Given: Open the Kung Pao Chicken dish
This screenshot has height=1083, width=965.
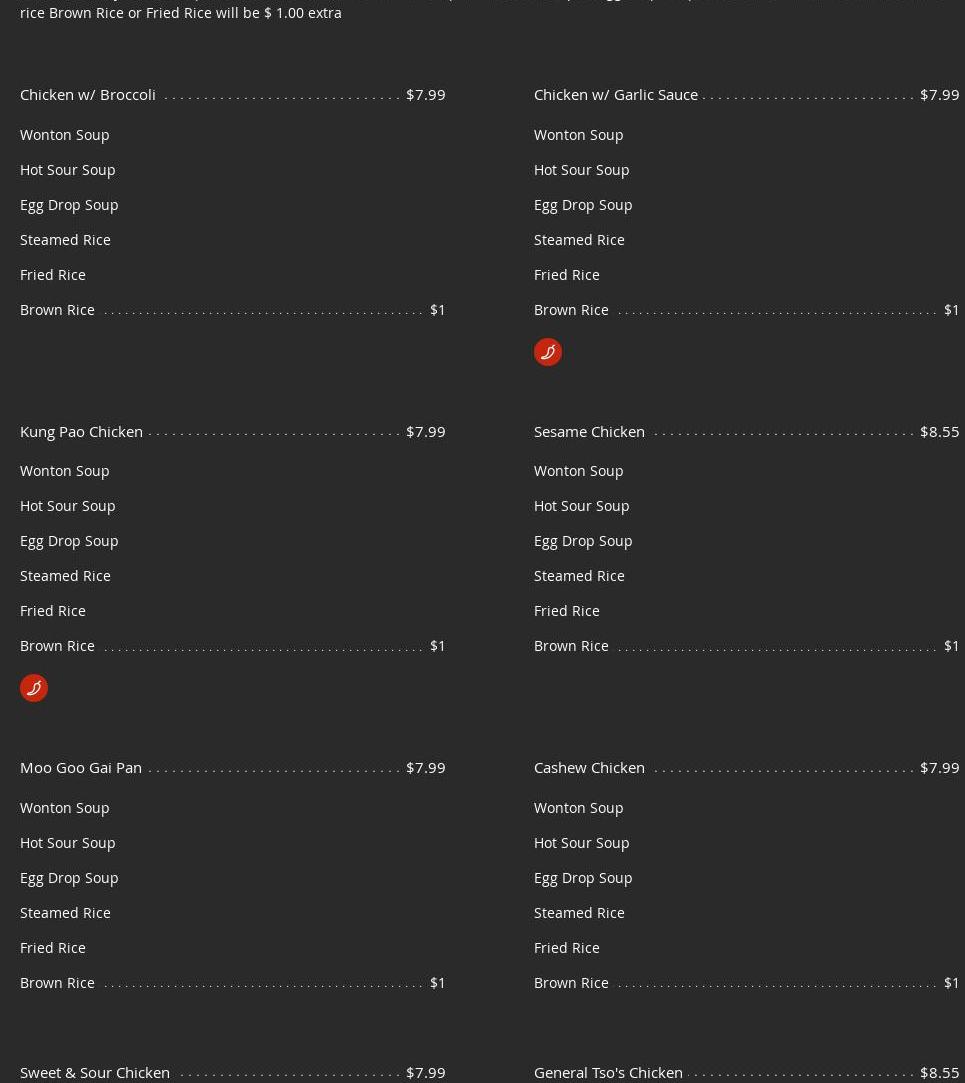Looking at the screenshot, I should [81, 431].
